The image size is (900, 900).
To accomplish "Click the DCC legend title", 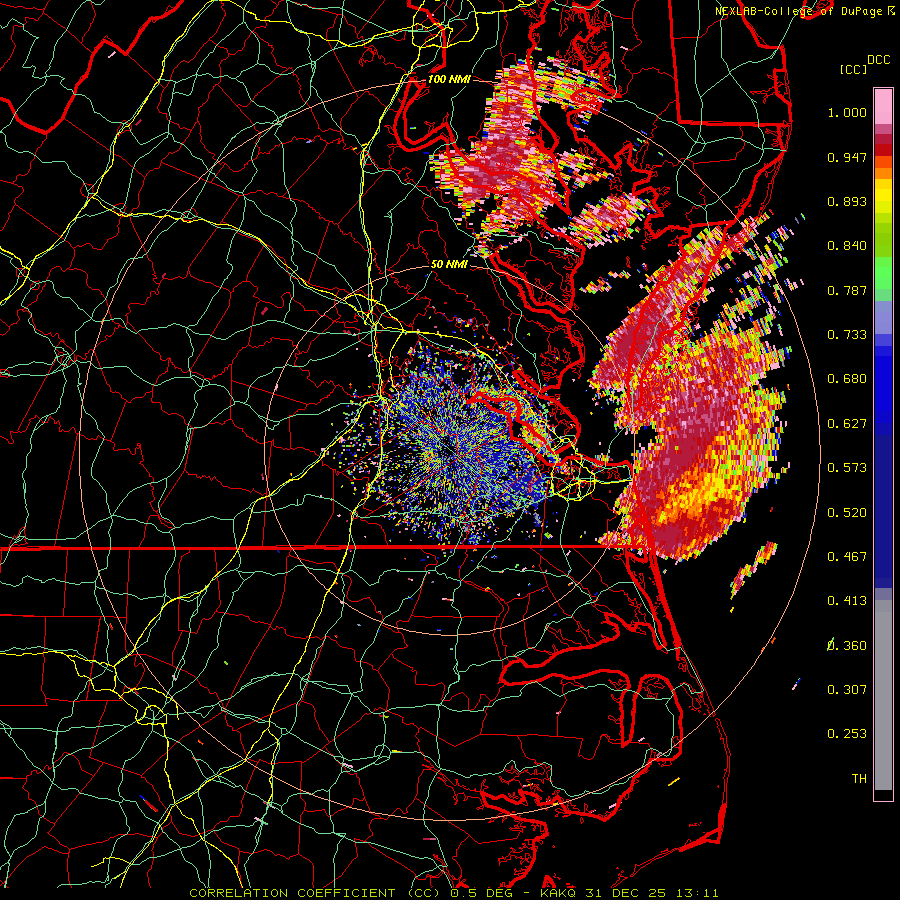I will [878, 60].
